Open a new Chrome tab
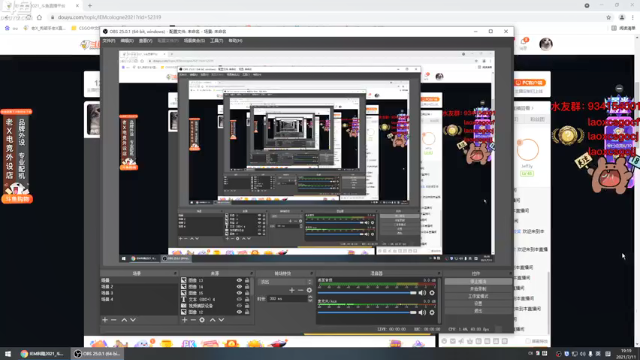The image size is (640, 360). (x=90, y=6)
